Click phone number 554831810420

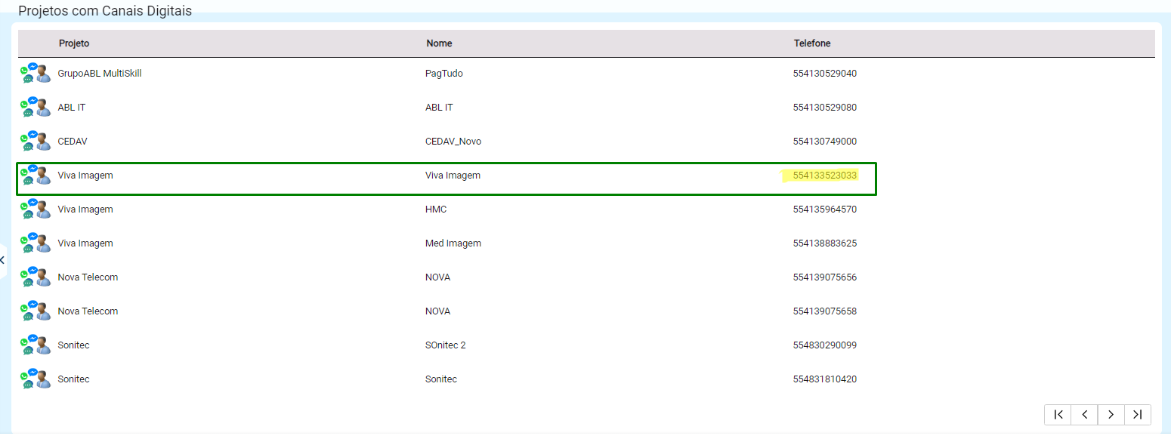point(824,379)
